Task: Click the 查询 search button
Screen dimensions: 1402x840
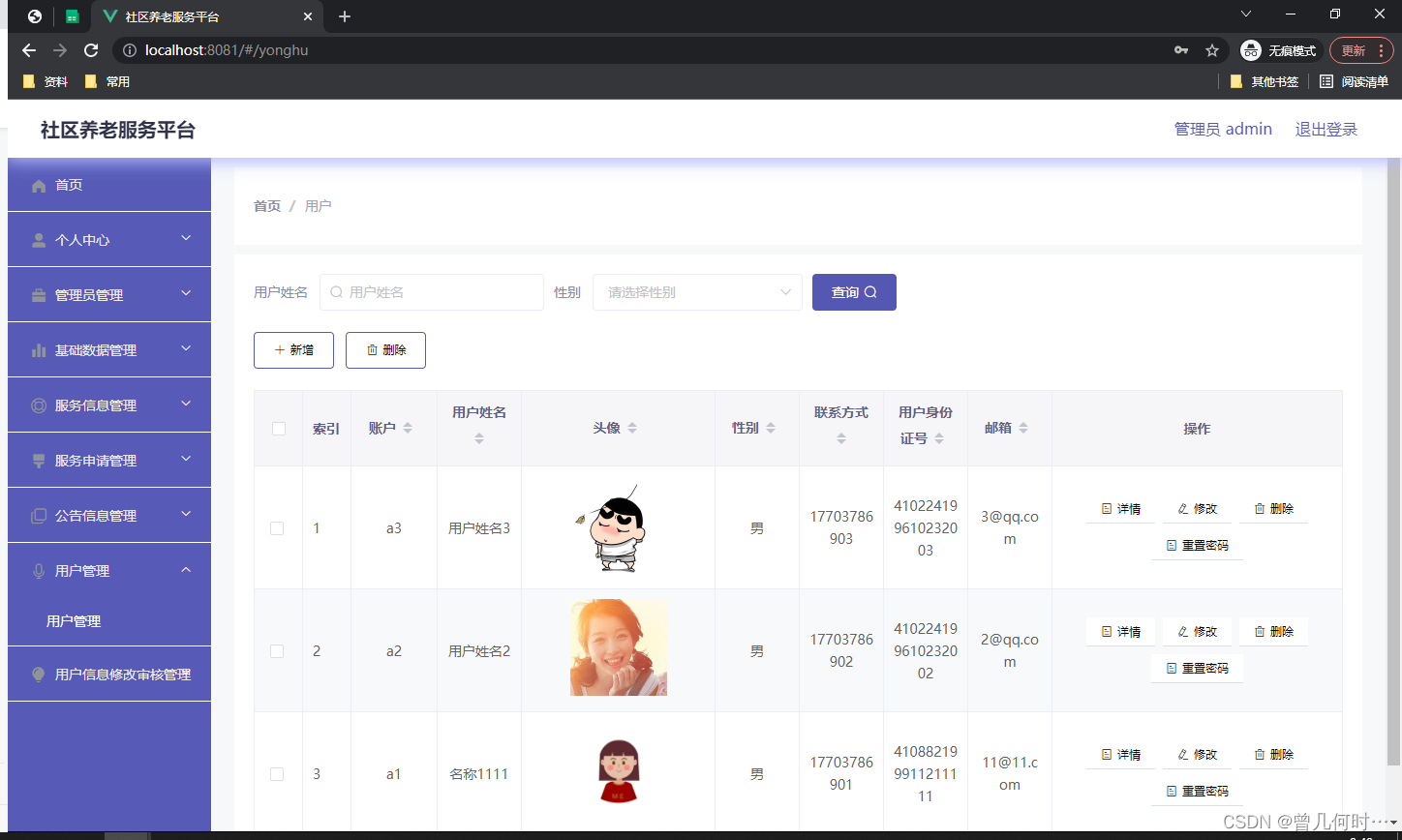Action: (x=854, y=291)
